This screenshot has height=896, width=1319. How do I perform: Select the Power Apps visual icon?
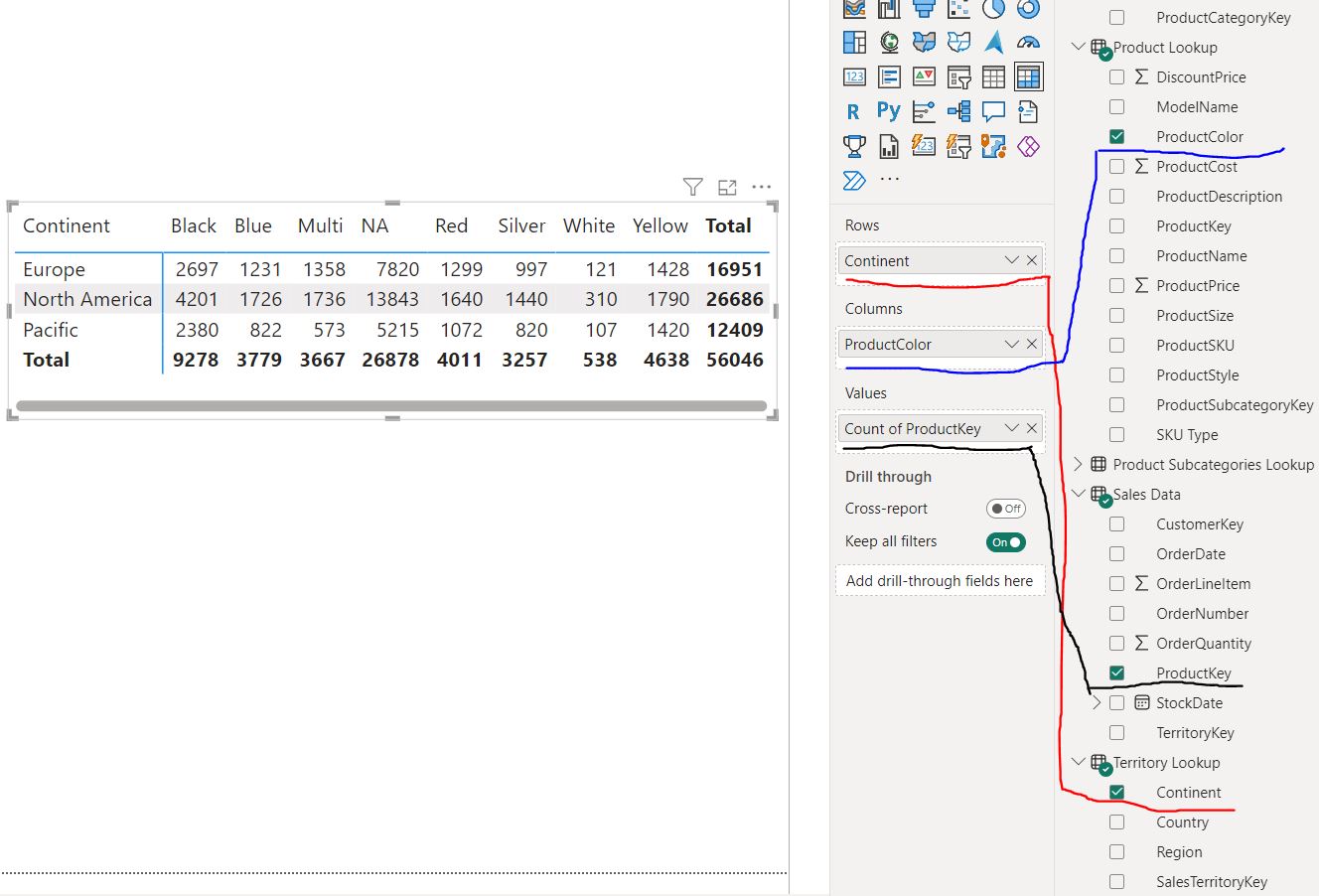1028,146
